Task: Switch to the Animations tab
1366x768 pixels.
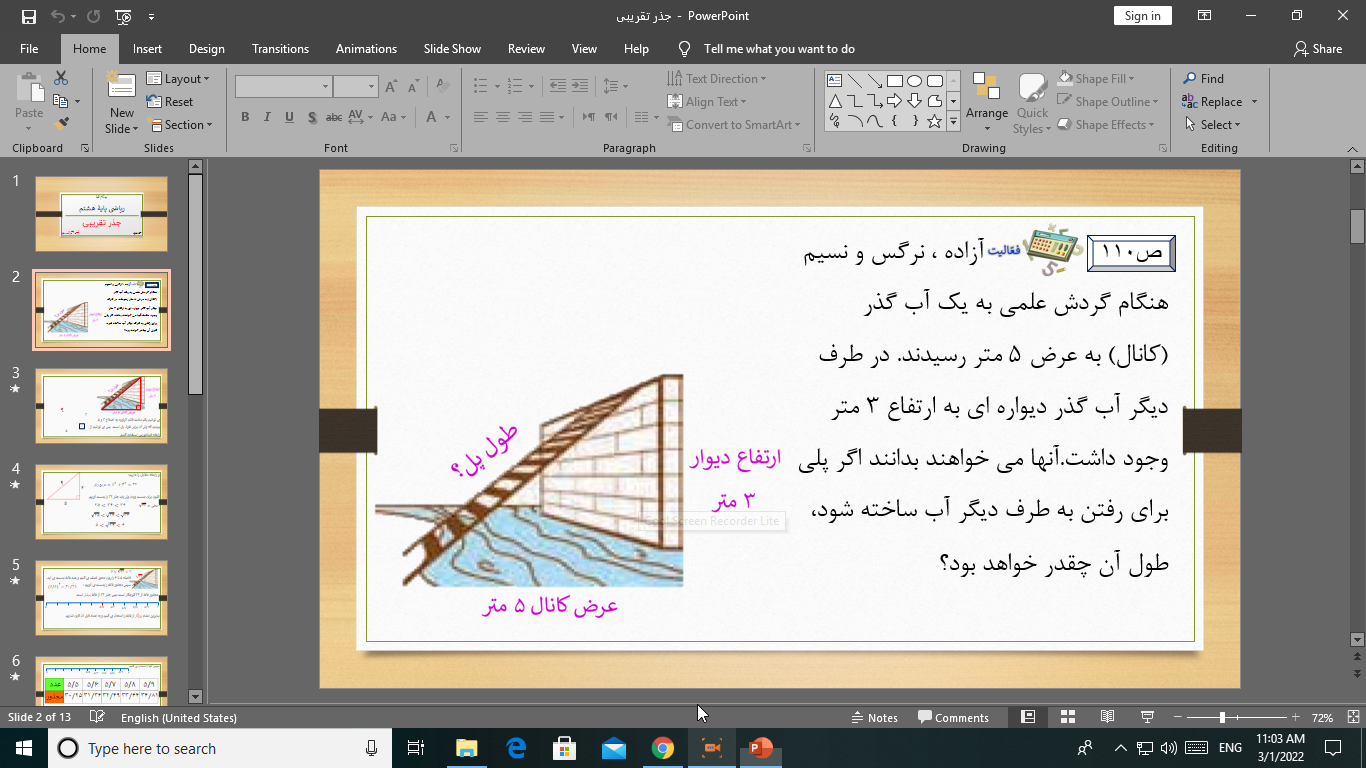Action: tap(366, 49)
